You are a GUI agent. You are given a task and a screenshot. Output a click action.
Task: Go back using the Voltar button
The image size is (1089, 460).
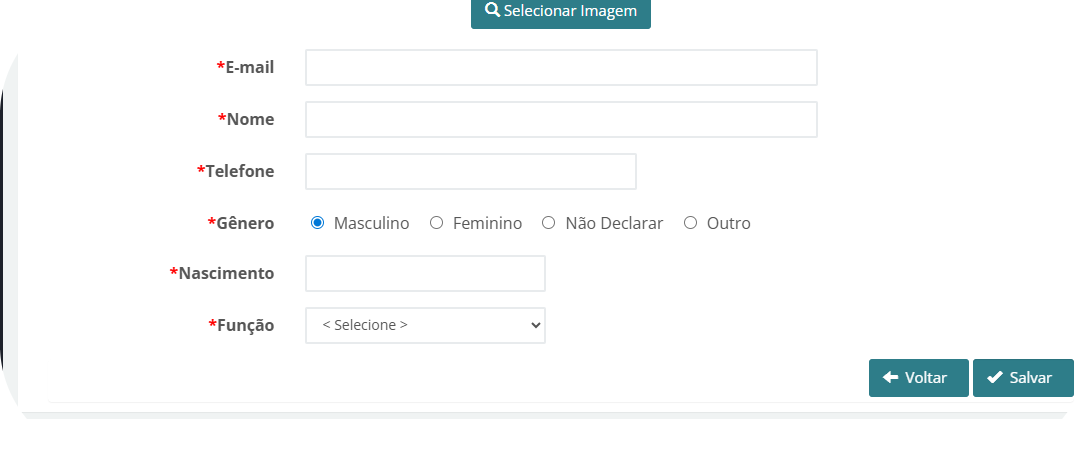tap(918, 378)
